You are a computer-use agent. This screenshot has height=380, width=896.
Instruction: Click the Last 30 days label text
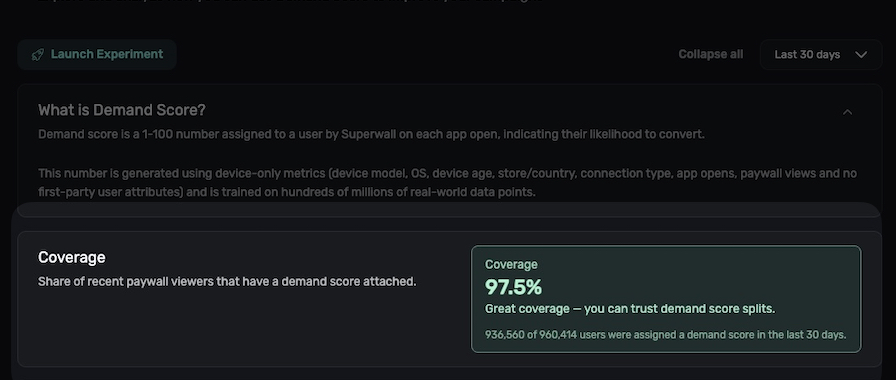(807, 55)
